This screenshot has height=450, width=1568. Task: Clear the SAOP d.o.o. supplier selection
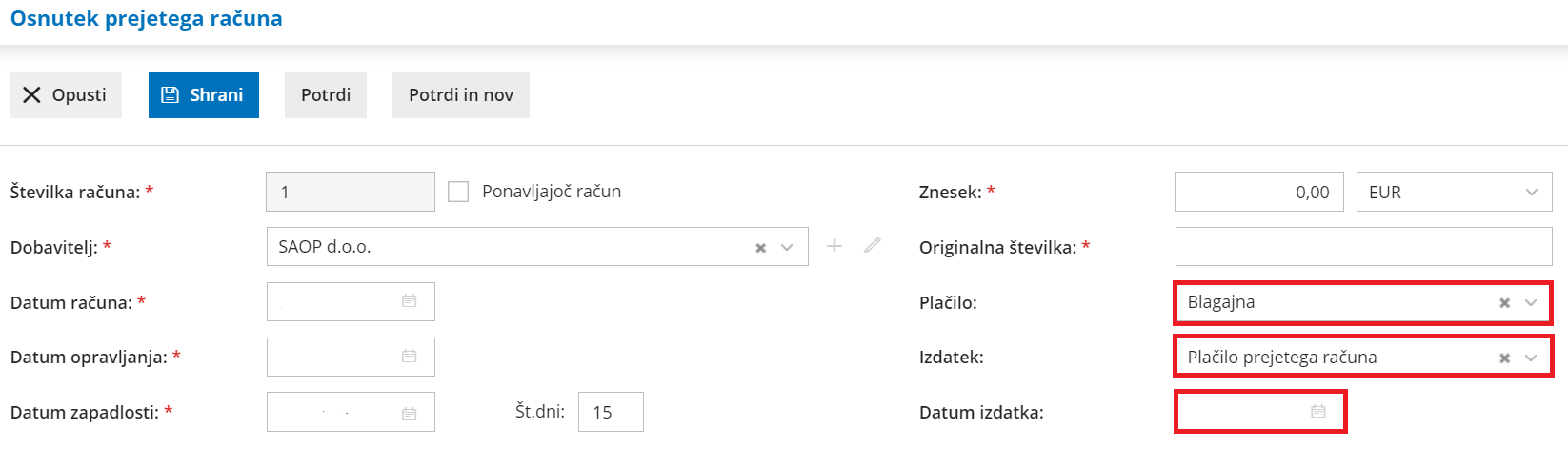(761, 248)
